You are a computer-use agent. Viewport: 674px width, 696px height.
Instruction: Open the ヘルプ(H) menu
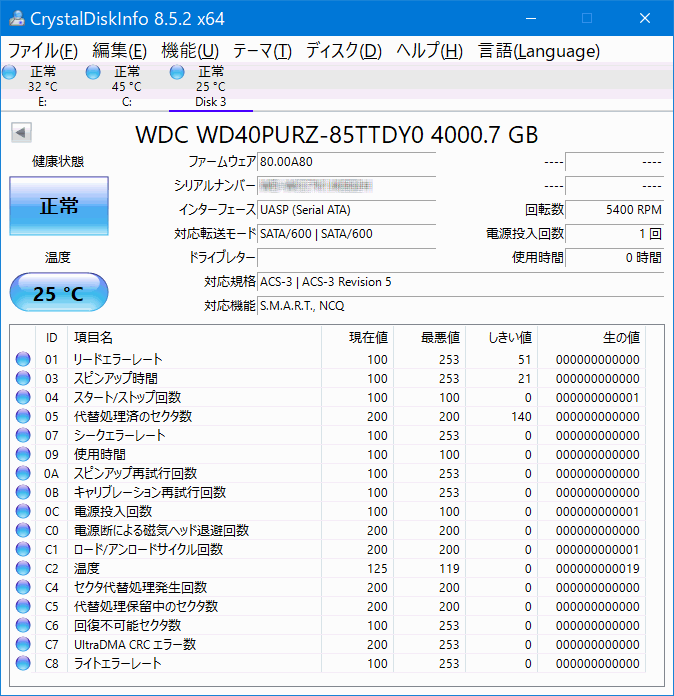pyautogui.click(x=429, y=51)
